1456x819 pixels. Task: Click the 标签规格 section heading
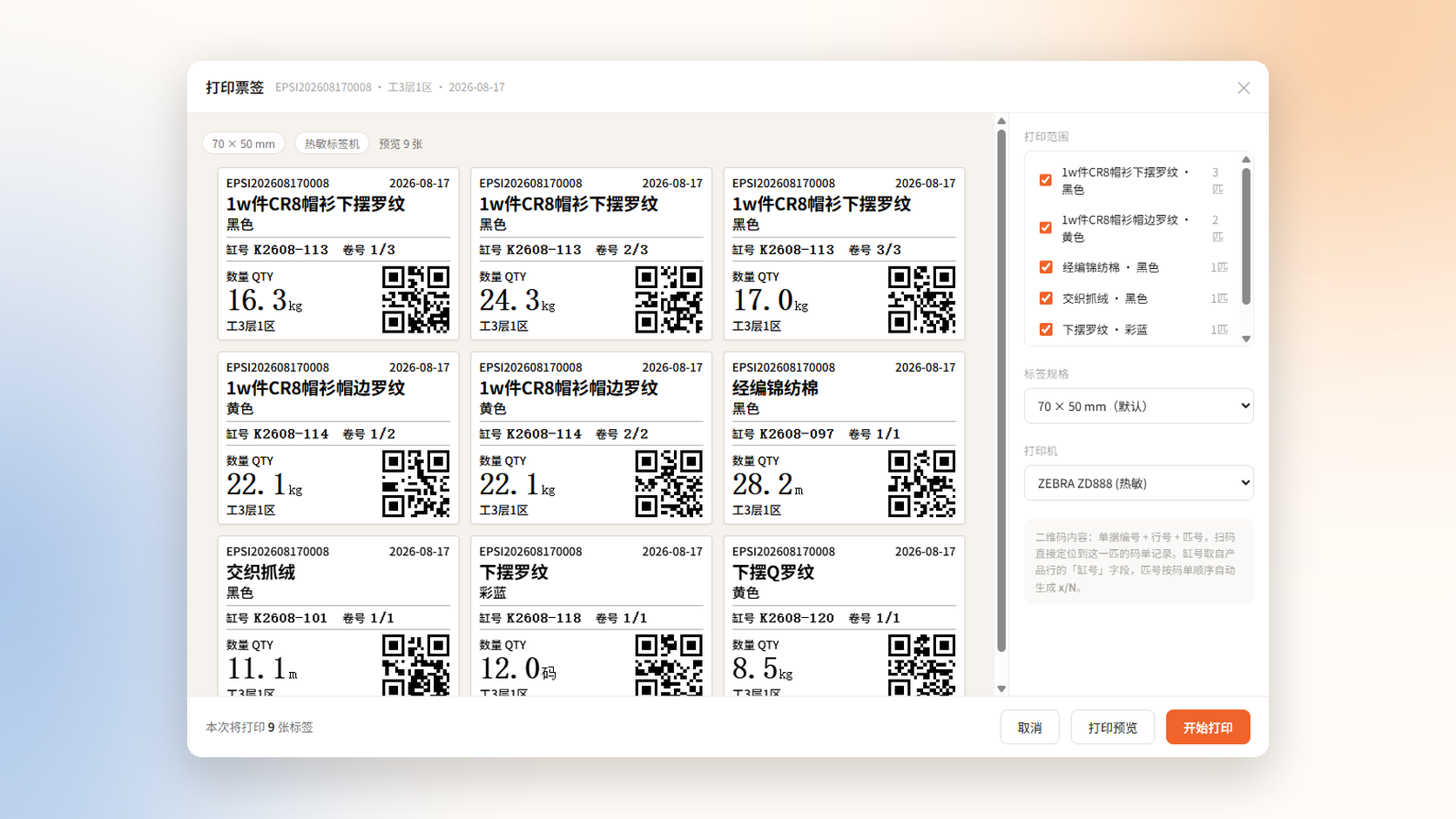(x=1047, y=374)
